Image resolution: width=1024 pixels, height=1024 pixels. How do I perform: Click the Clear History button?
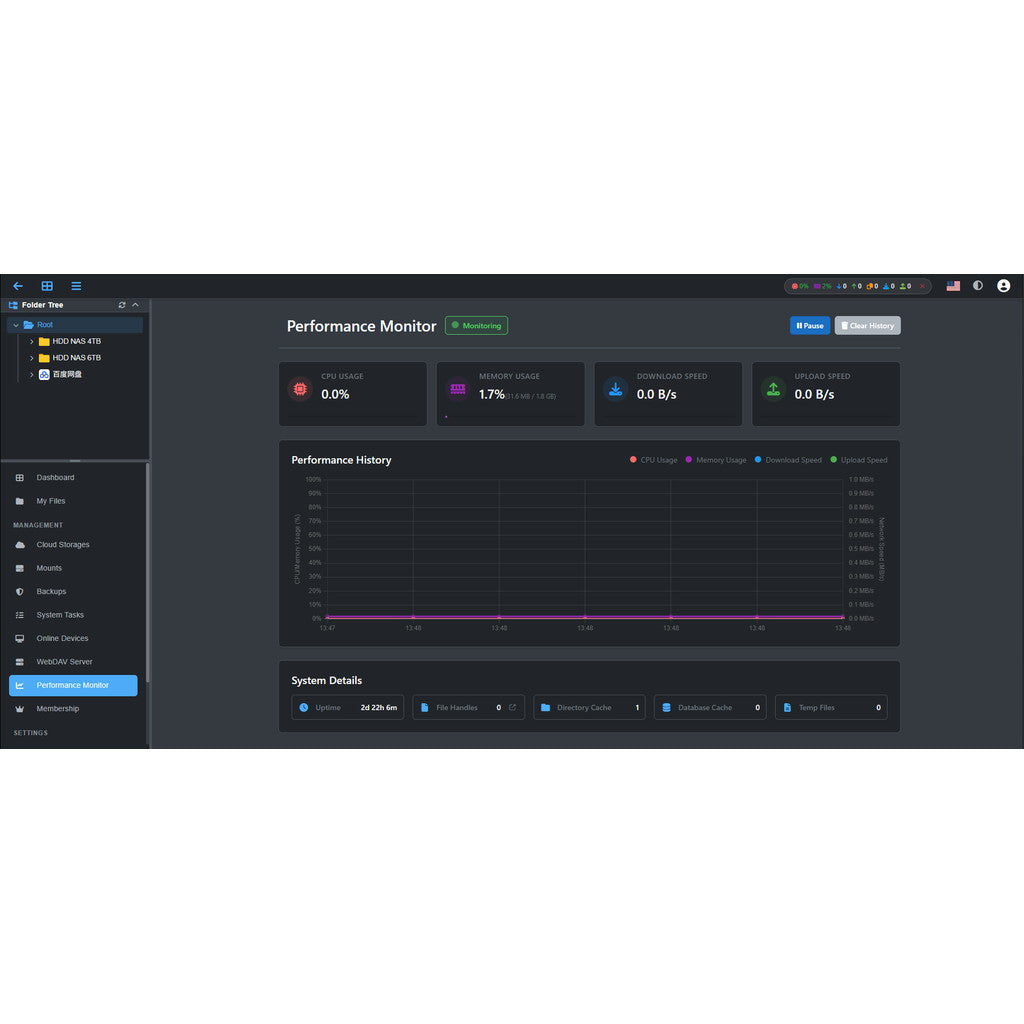coord(867,325)
